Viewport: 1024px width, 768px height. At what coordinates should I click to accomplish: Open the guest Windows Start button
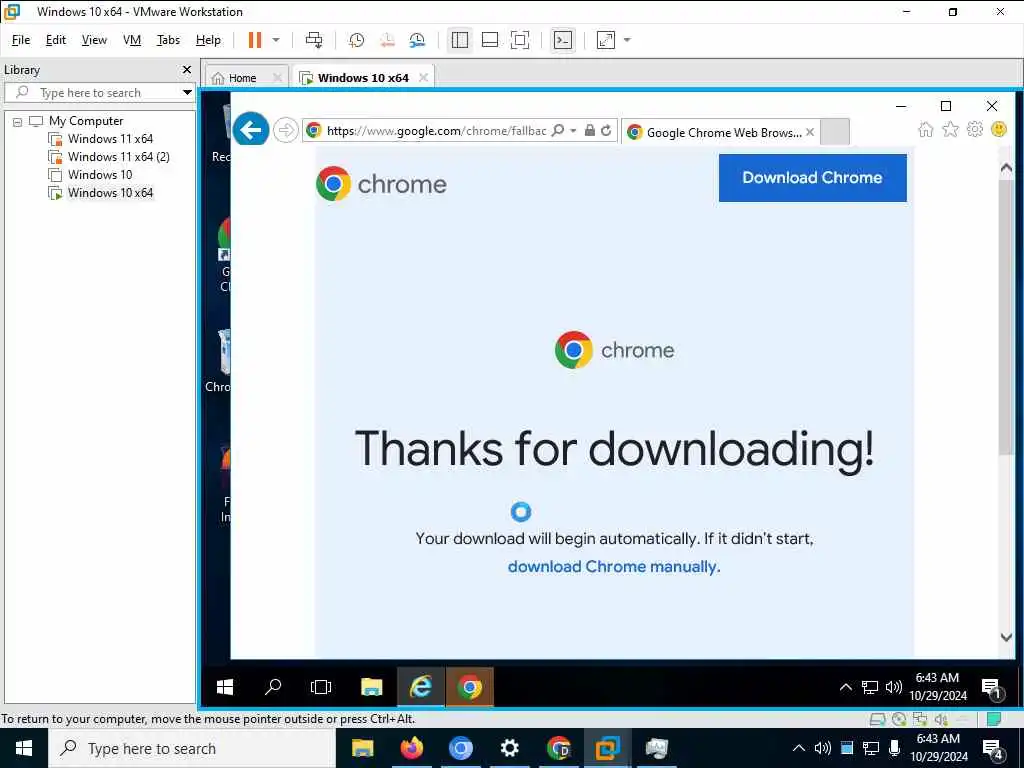225,687
